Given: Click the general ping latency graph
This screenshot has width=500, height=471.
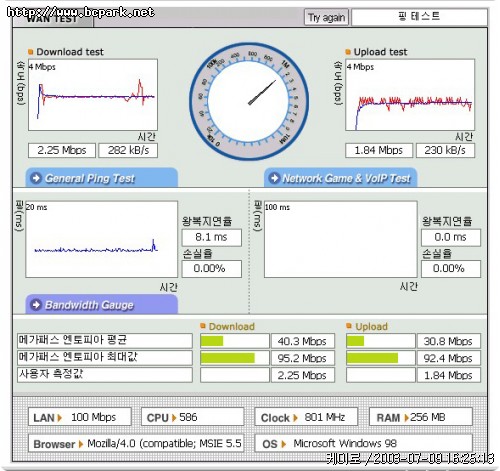Looking at the screenshot, I should click(102, 239).
